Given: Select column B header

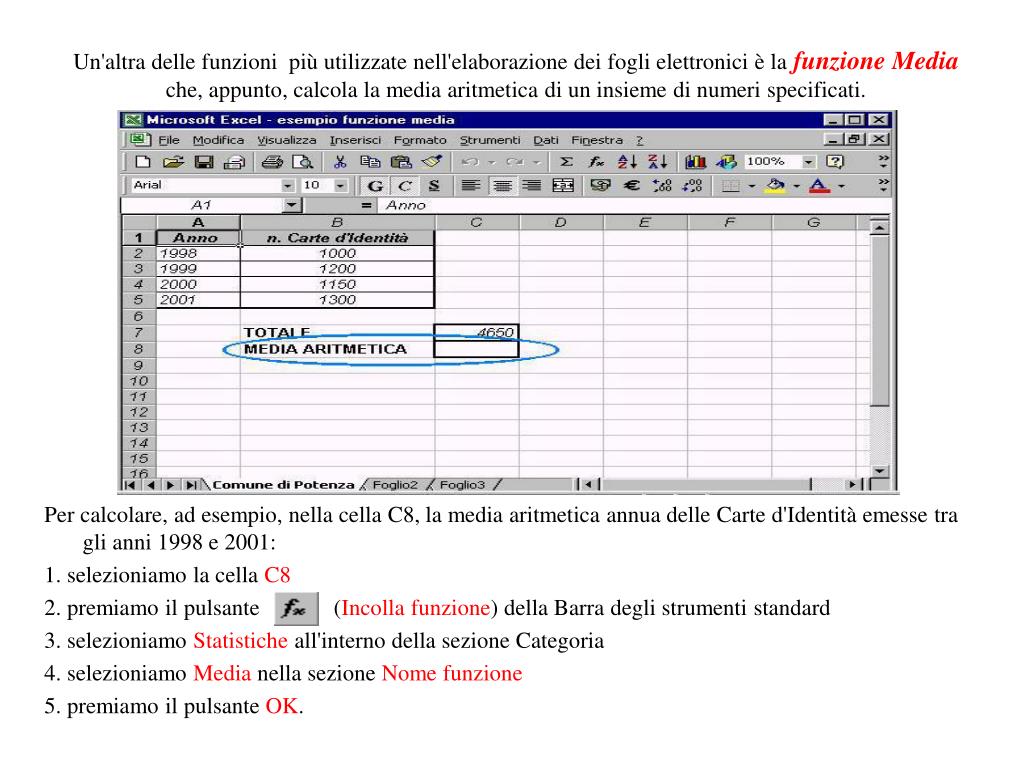Looking at the screenshot, I should 337,223.
